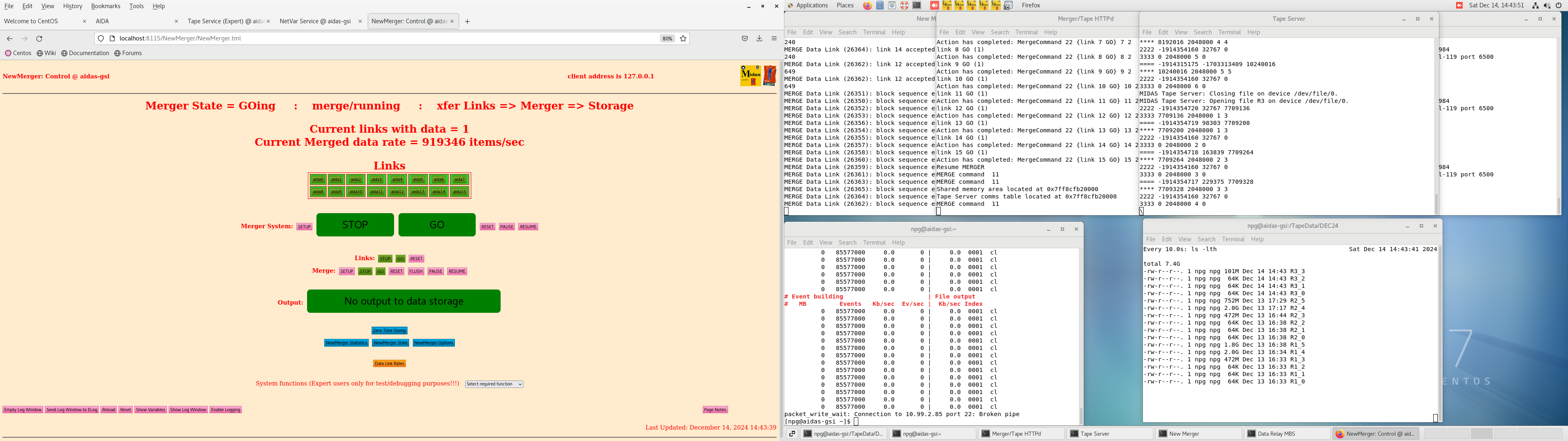Viewport: 1568px width, 441px height.
Task: Click the Midas logo in the page header
Action: [x=751, y=76]
